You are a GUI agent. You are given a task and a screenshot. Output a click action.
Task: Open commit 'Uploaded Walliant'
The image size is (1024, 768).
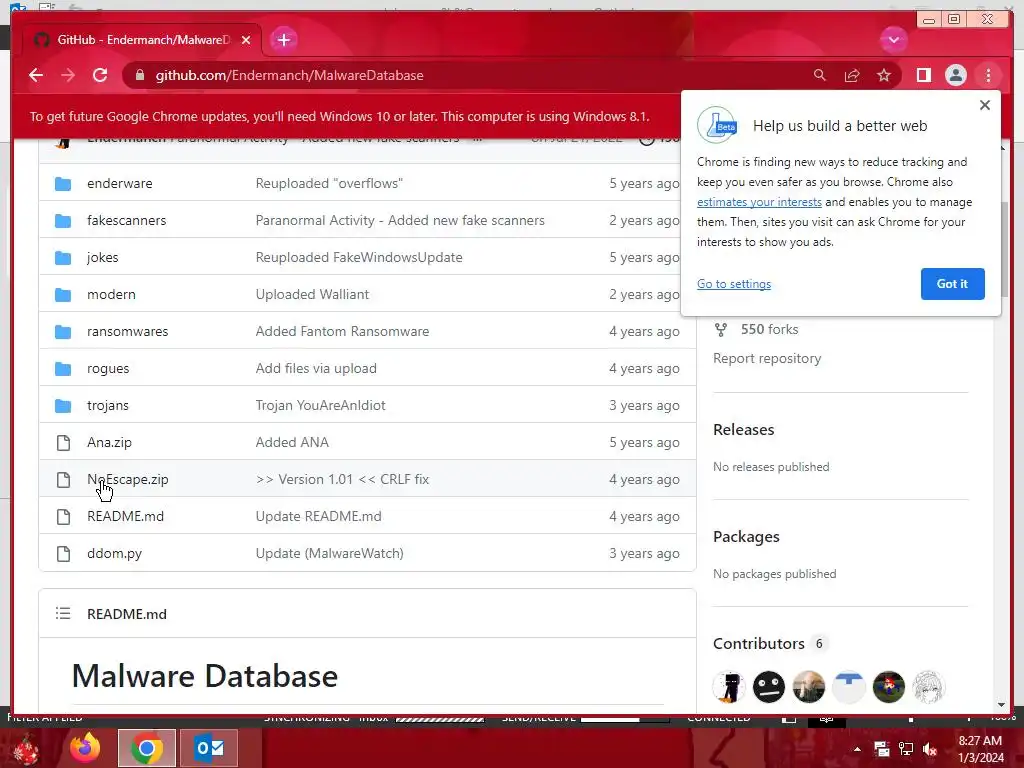(x=312, y=294)
